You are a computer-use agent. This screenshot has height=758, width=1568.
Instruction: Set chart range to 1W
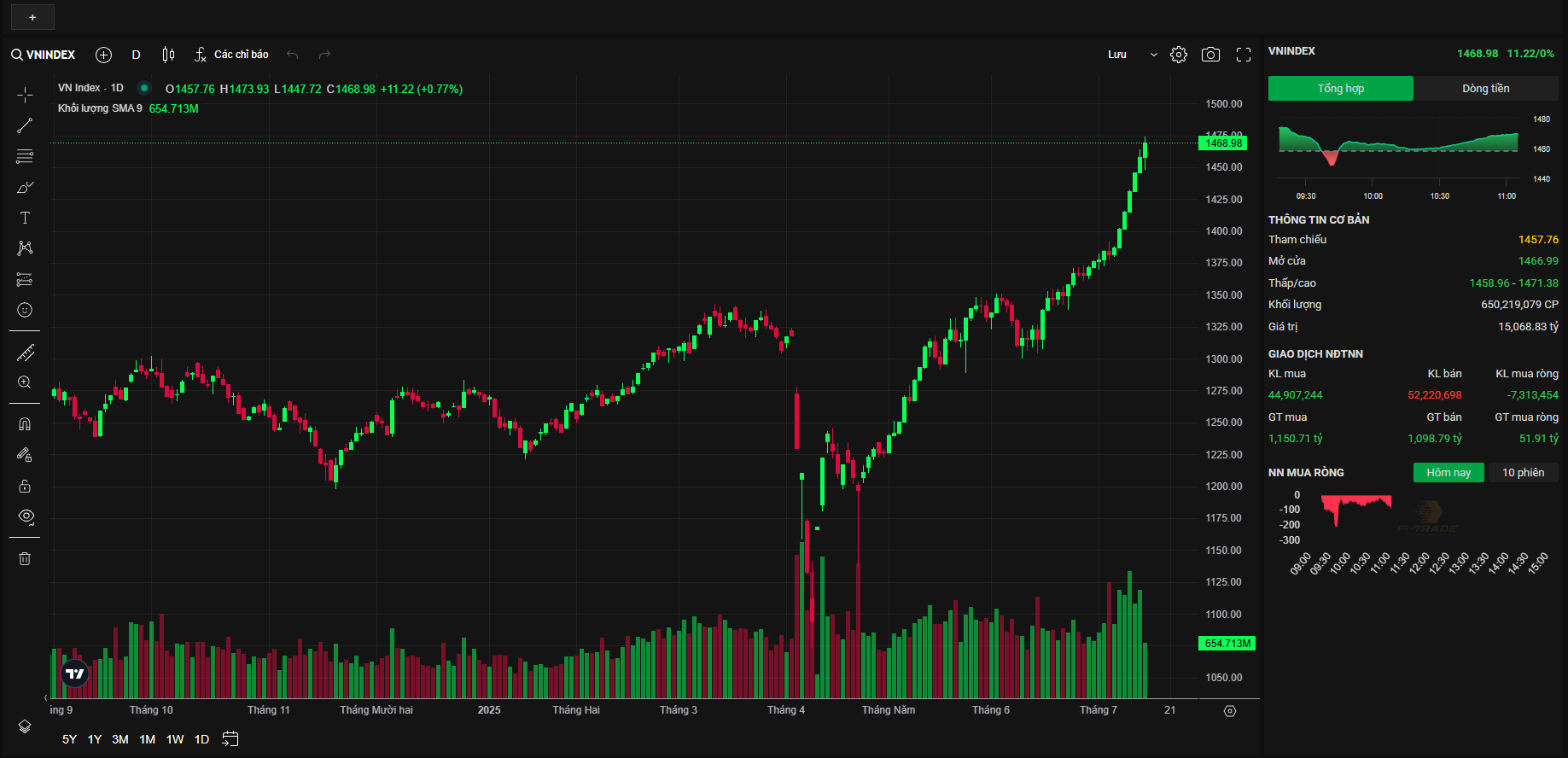[x=175, y=739]
